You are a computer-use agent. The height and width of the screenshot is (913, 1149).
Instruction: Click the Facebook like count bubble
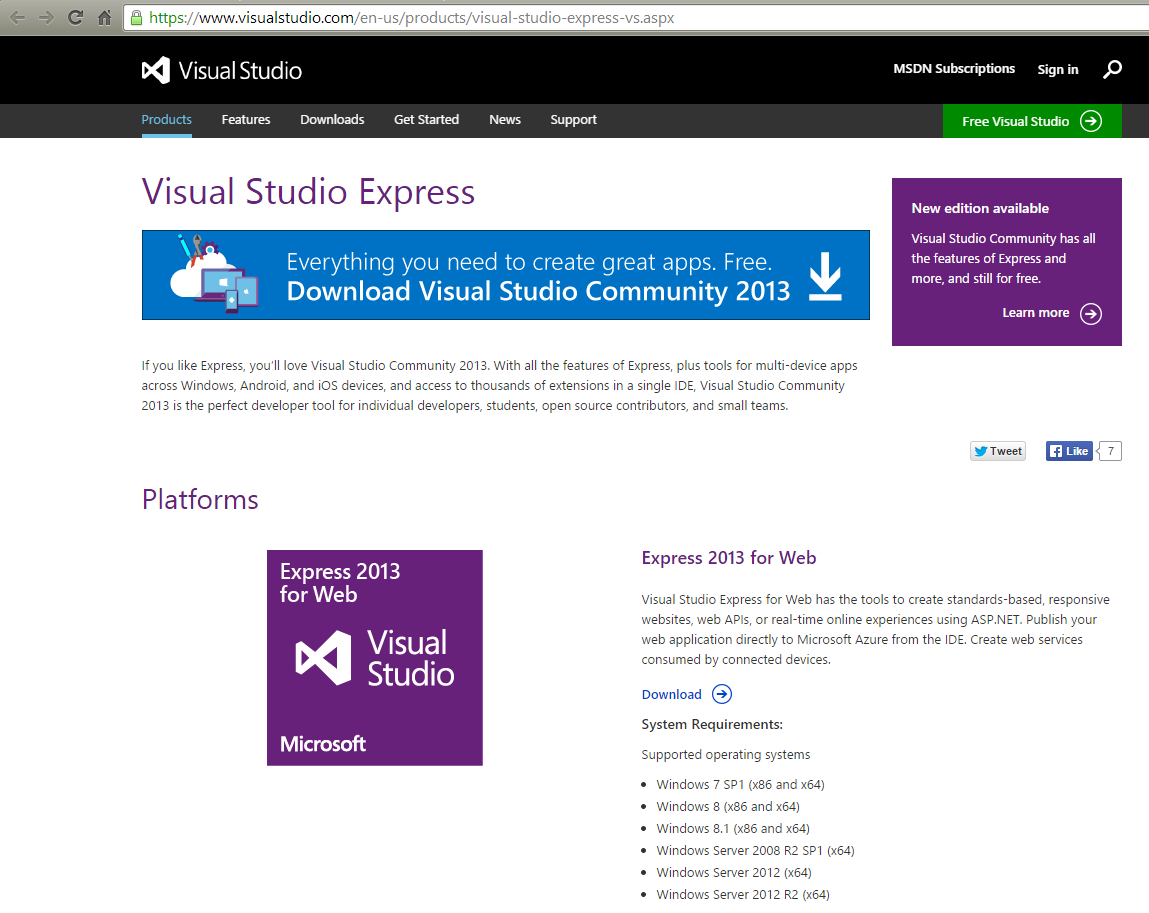coord(1110,451)
